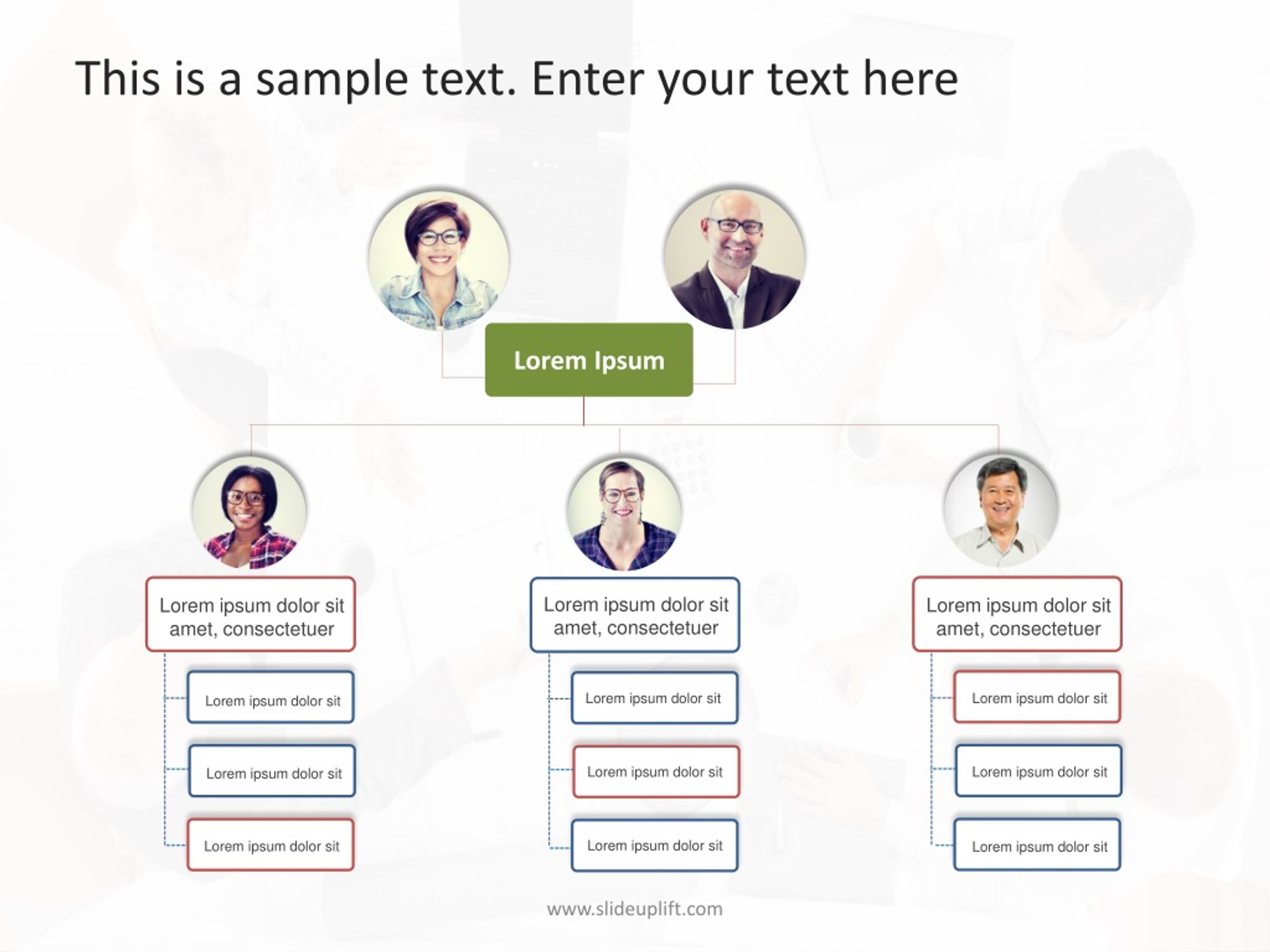Select the green Lorem Ipsum box
This screenshot has width=1270, height=952.
click(x=589, y=360)
